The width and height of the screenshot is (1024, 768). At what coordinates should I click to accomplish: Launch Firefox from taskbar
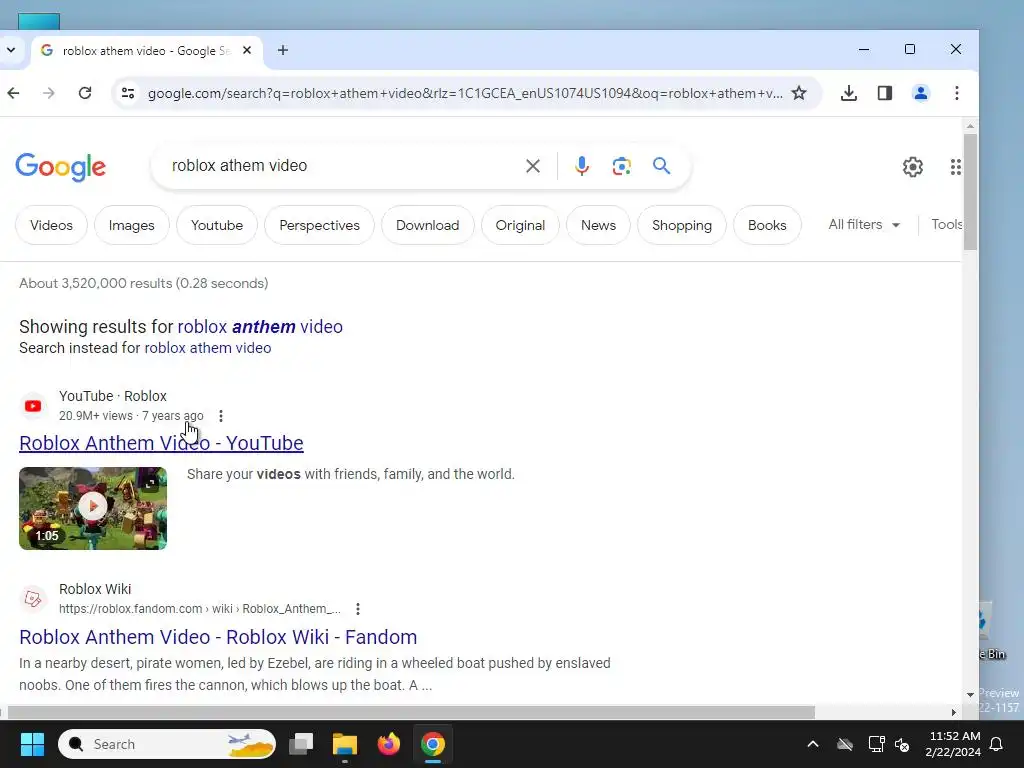coord(389,744)
